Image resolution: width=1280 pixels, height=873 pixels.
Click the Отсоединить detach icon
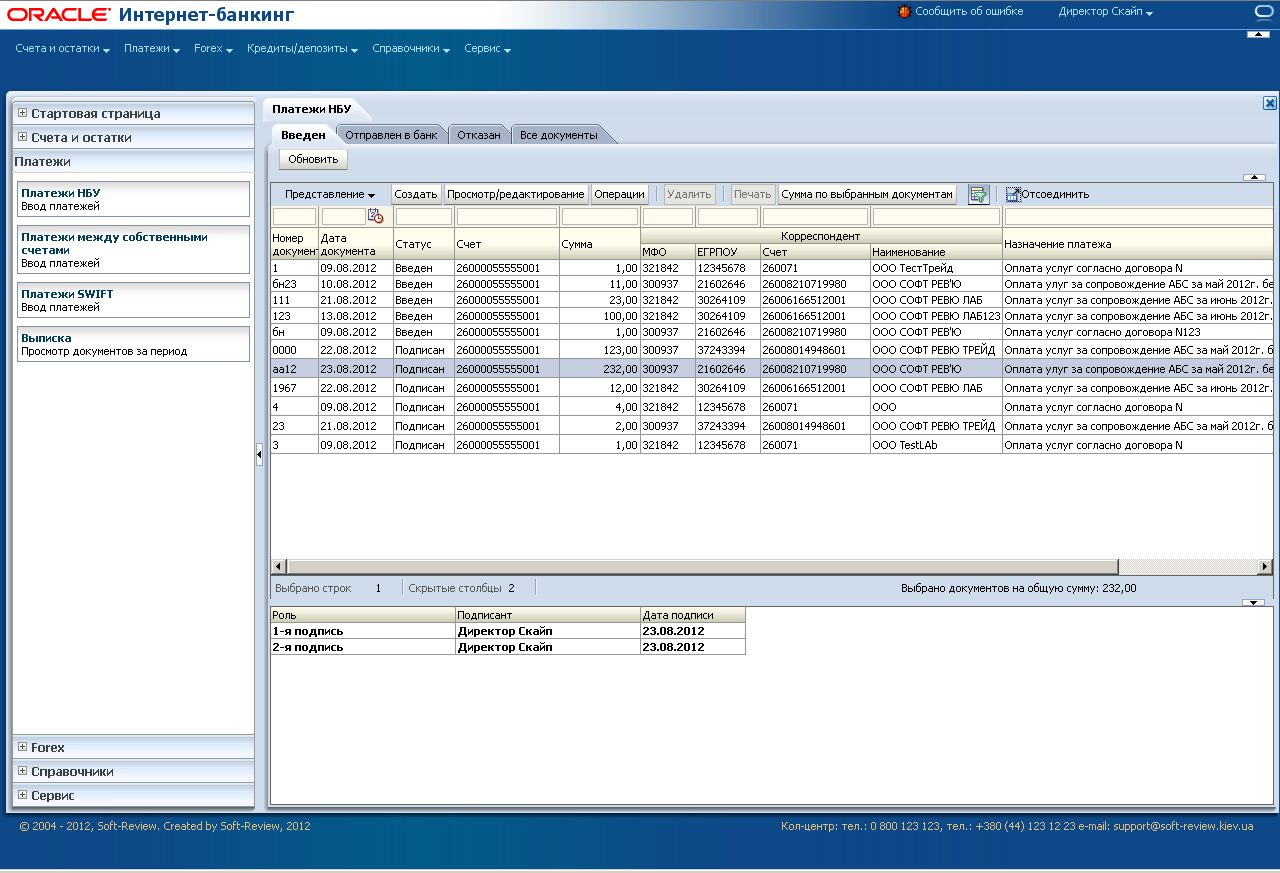click(1013, 194)
